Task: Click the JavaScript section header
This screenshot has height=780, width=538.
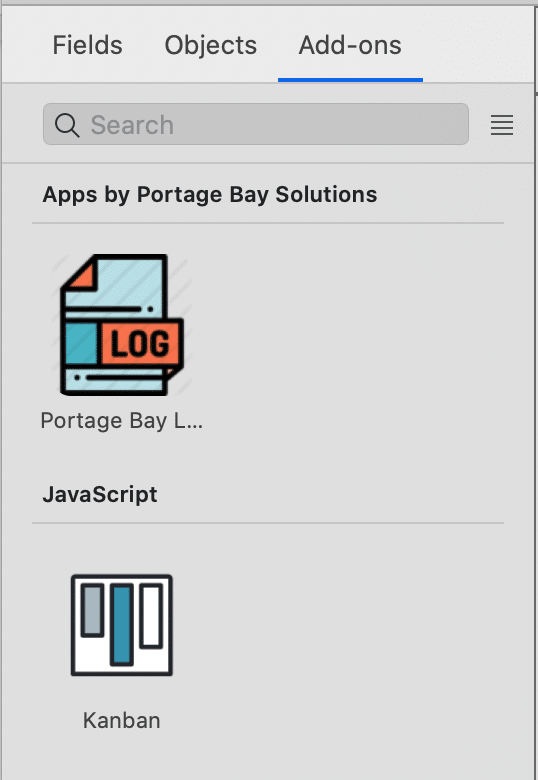Action: click(100, 494)
